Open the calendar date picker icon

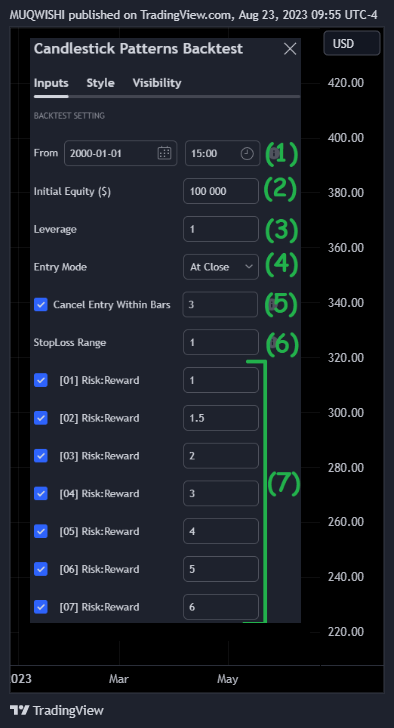[x=164, y=153]
